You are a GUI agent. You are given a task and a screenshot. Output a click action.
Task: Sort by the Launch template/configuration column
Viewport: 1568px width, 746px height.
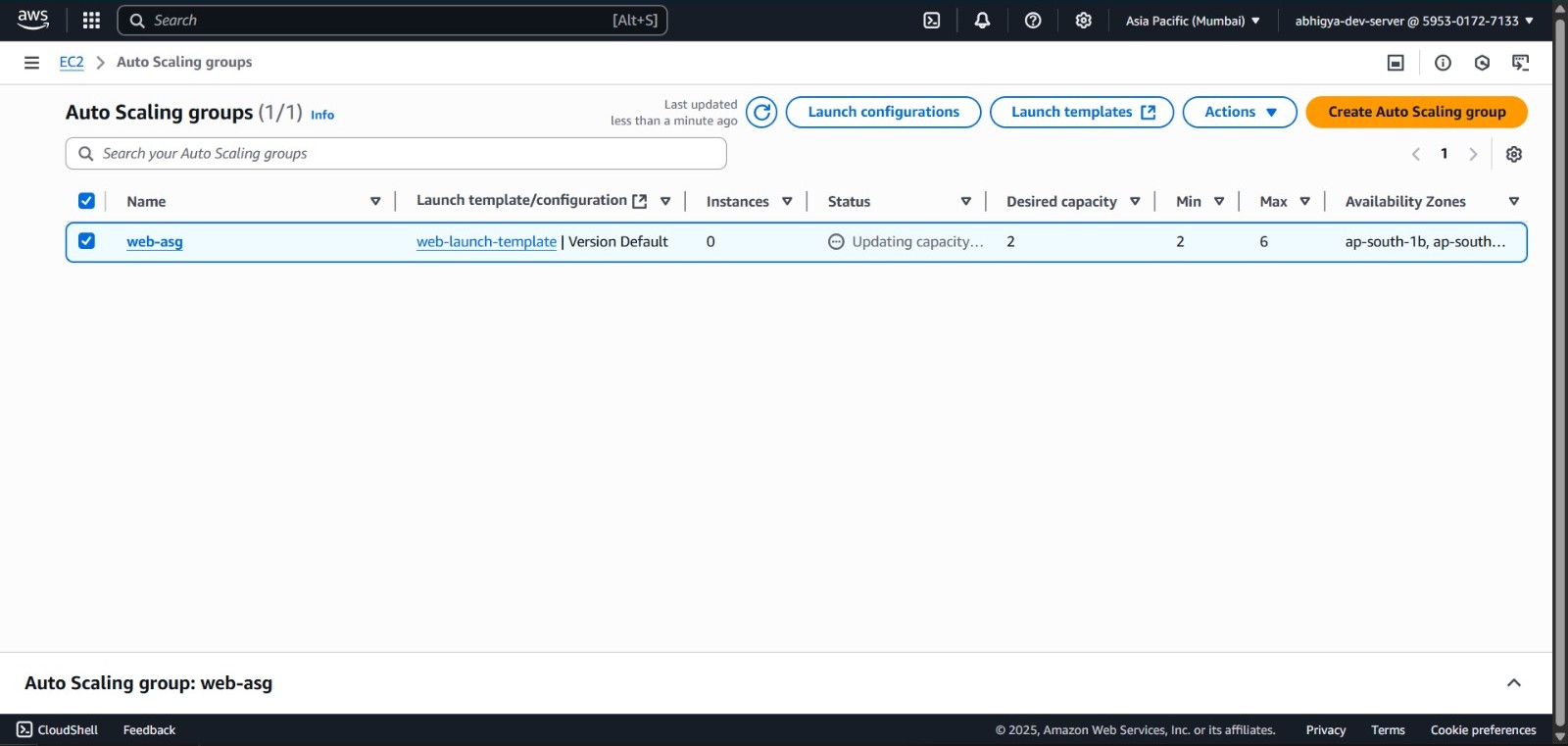[x=665, y=201]
